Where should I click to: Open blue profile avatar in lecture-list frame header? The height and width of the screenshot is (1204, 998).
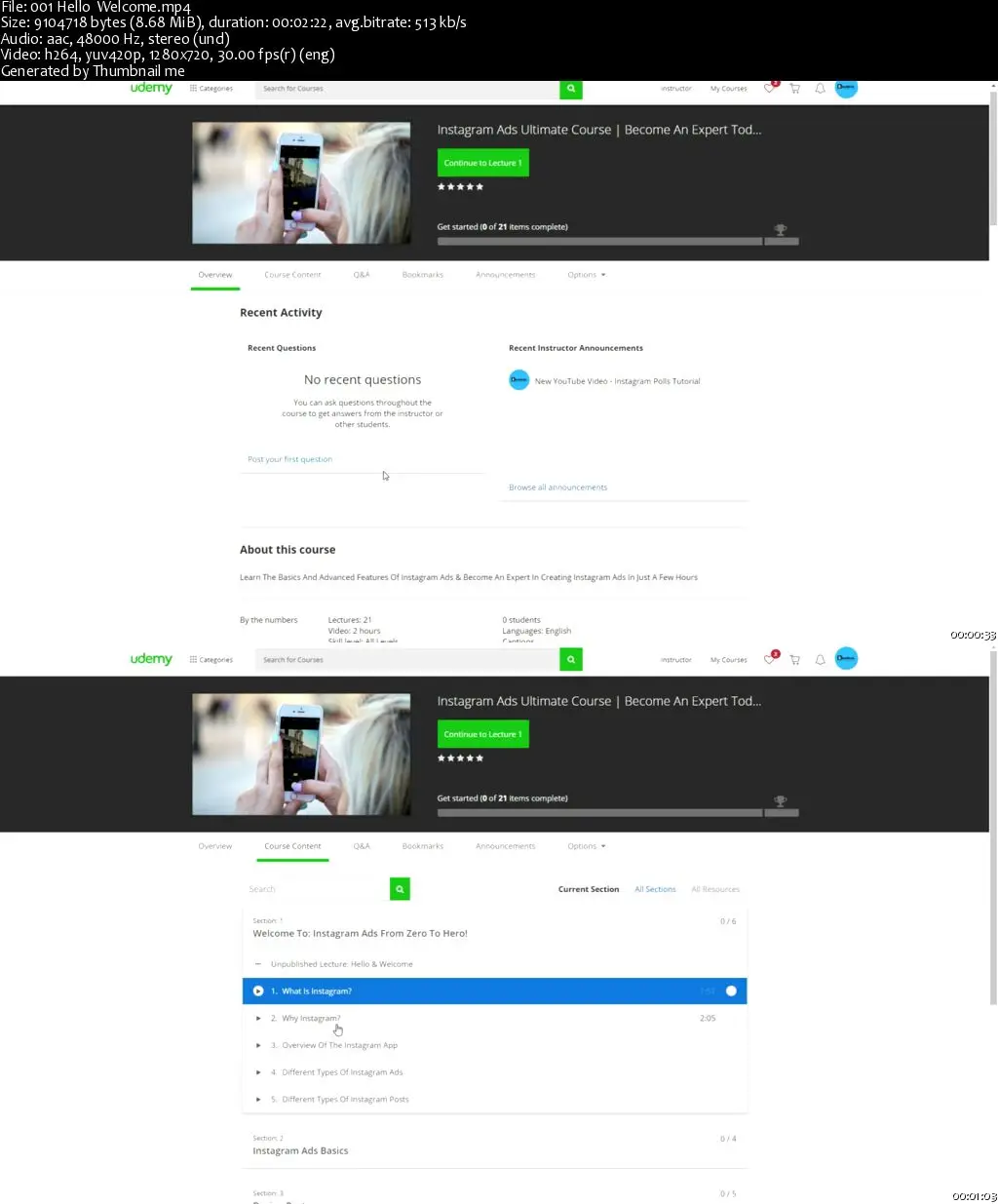coord(846,659)
